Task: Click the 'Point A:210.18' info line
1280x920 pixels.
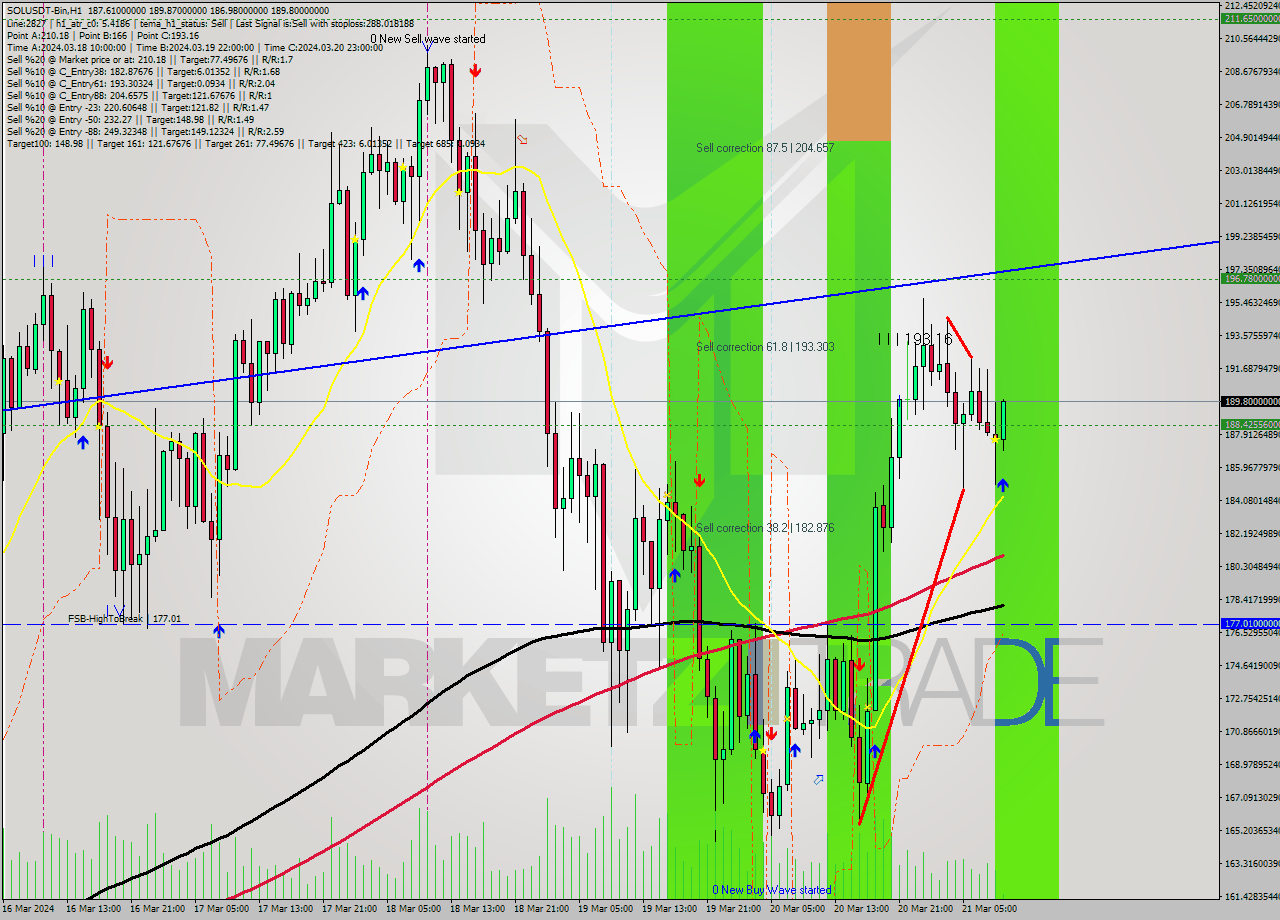Action: tap(38, 36)
